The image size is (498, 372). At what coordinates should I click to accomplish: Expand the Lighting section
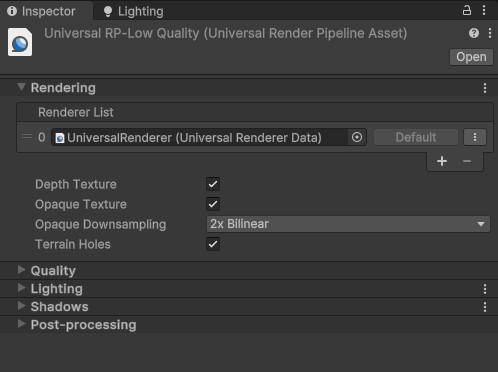[21, 288]
